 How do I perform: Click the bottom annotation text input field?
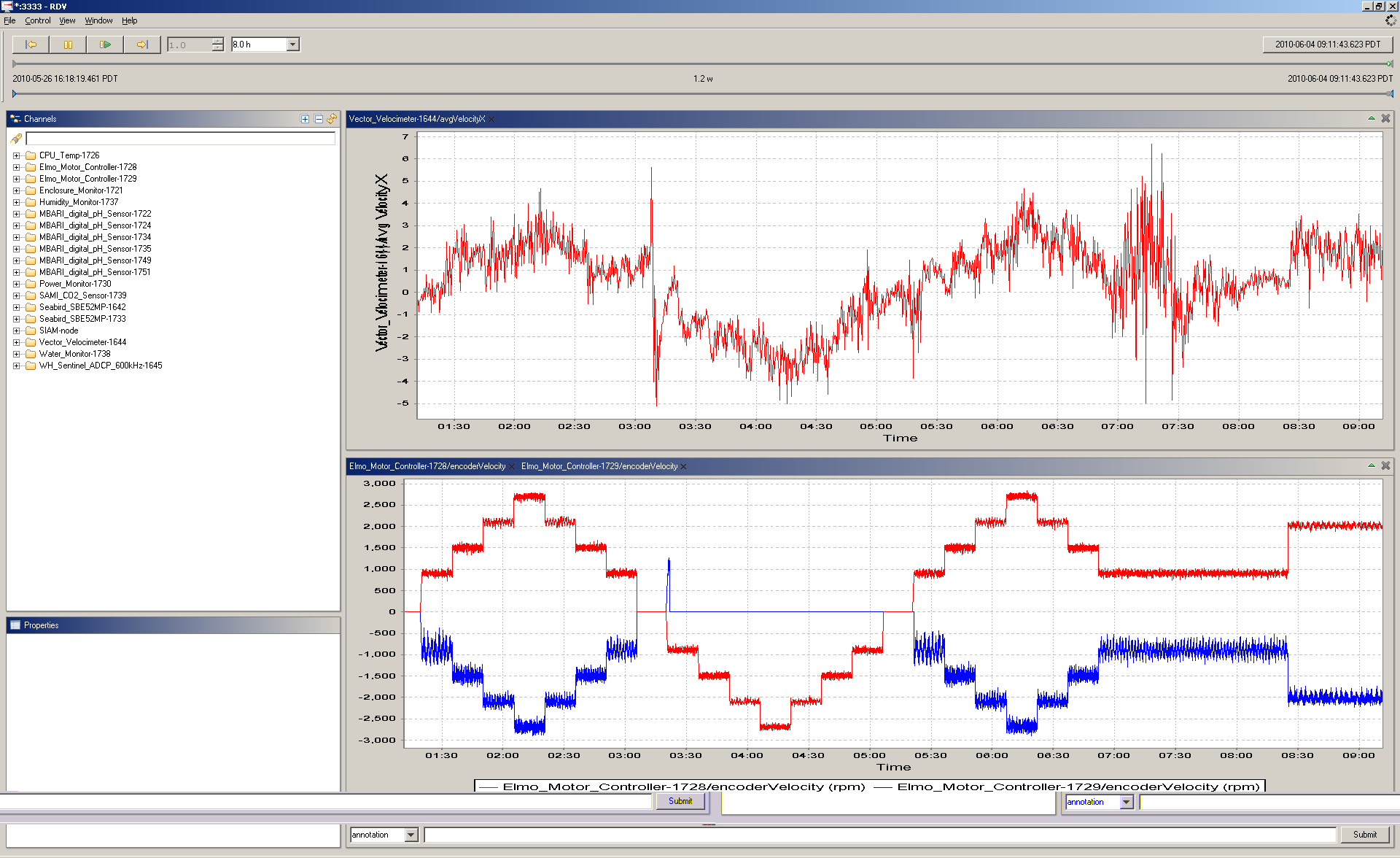click(x=879, y=835)
